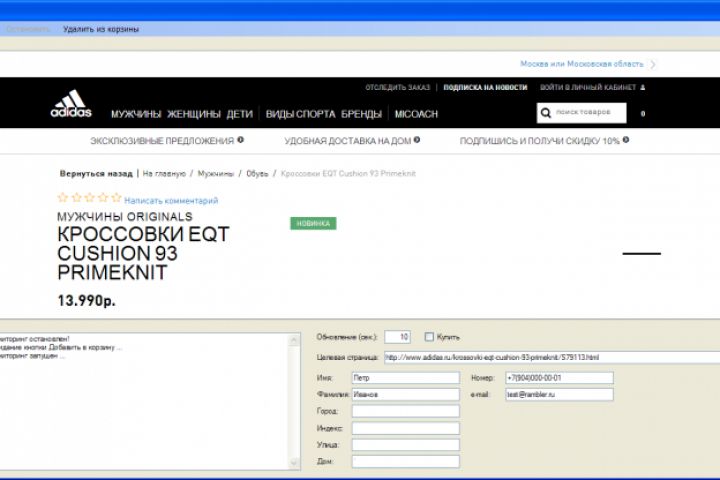Click the Фамилия input field
Screen dimensions: 720x480
click(x=405, y=395)
